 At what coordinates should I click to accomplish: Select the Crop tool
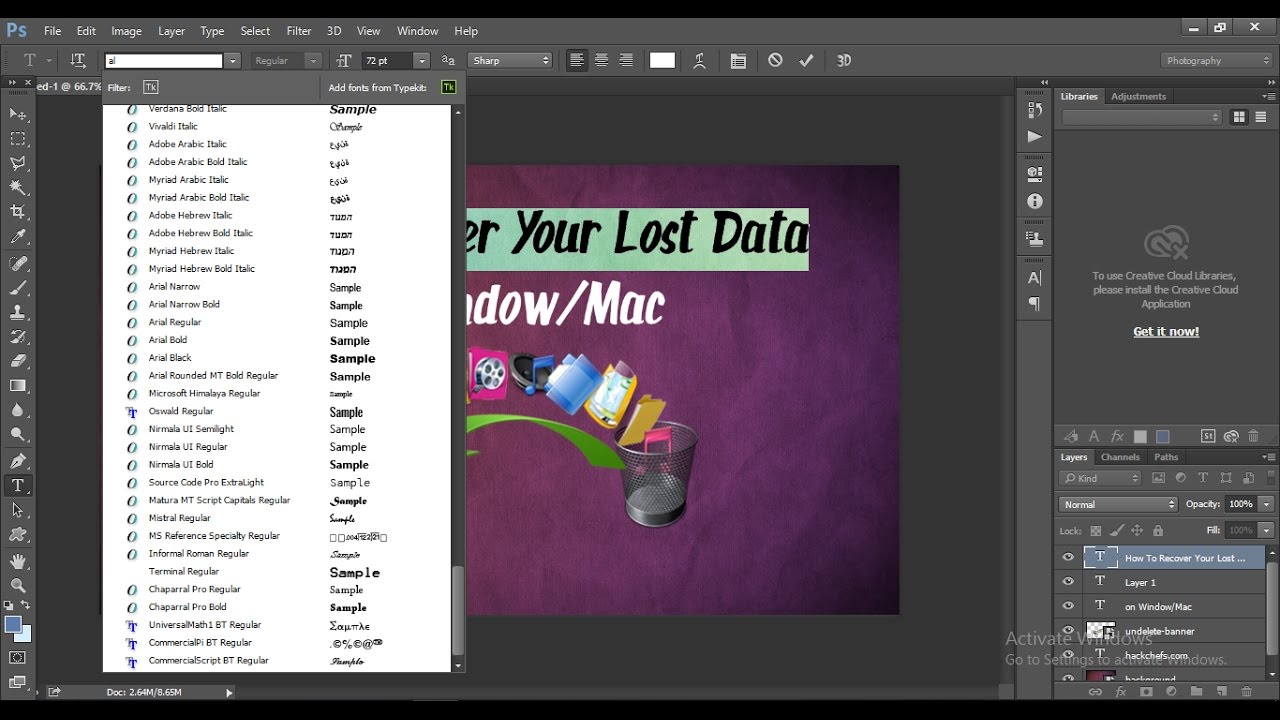[18, 212]
